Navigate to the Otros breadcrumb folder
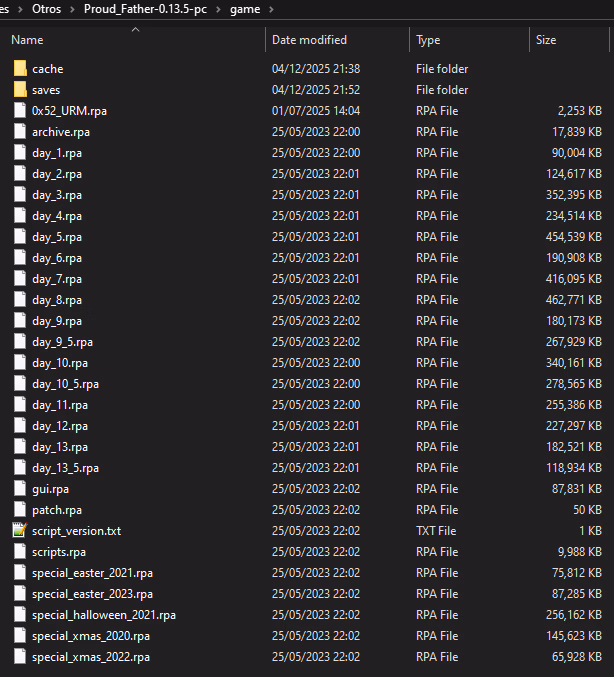 pyautogui.click(x=46, y=10)
